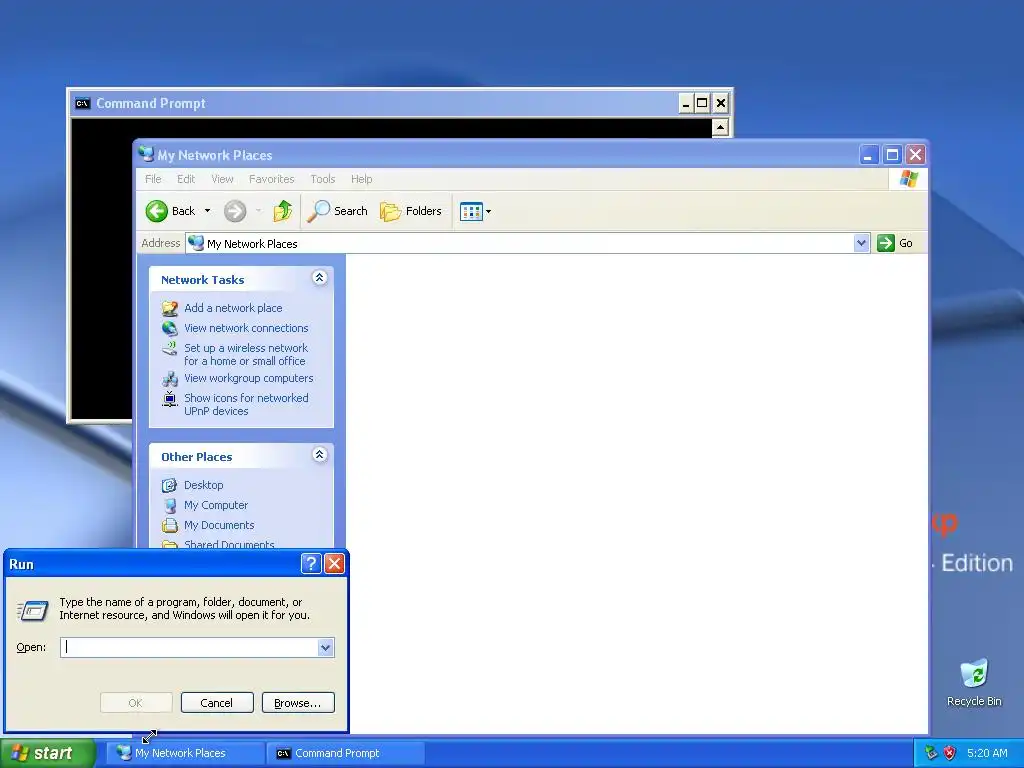The width and height of the screenshot is (1024, 768).
Task: Open Search with the magnifier icon
Action: pos(319,211)
